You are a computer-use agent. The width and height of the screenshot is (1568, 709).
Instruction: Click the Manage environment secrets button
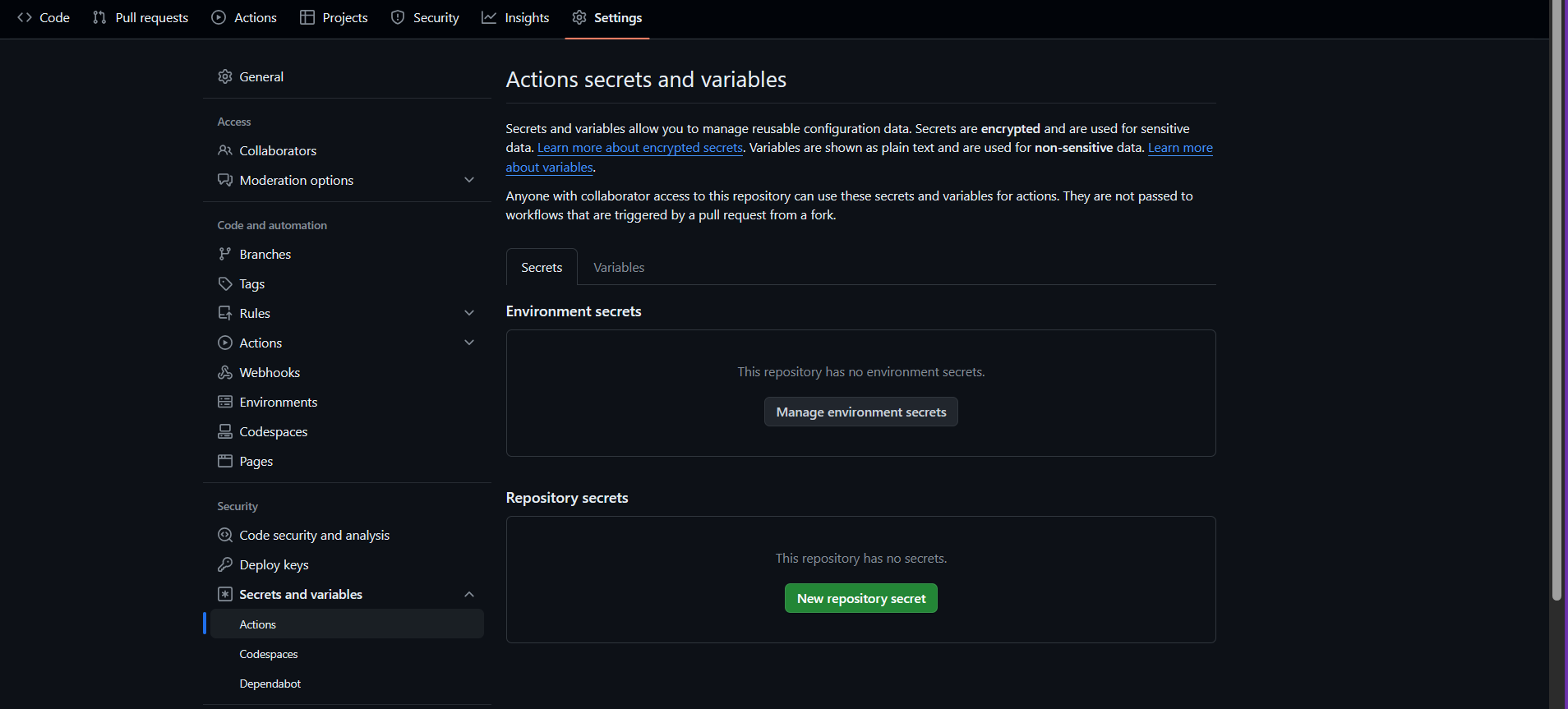click(x=860, y=412)
